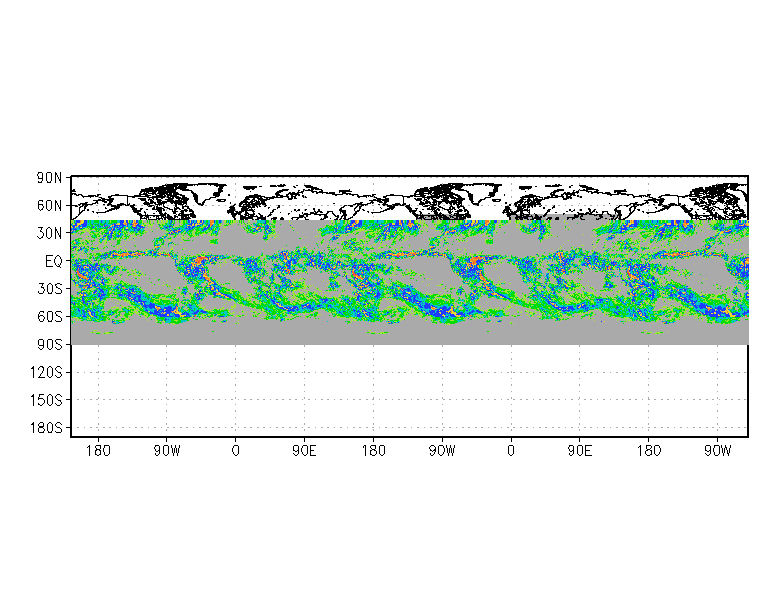Select the EQ equator axis label
This screenshot has width=784, height=612.
coord(54,261)
